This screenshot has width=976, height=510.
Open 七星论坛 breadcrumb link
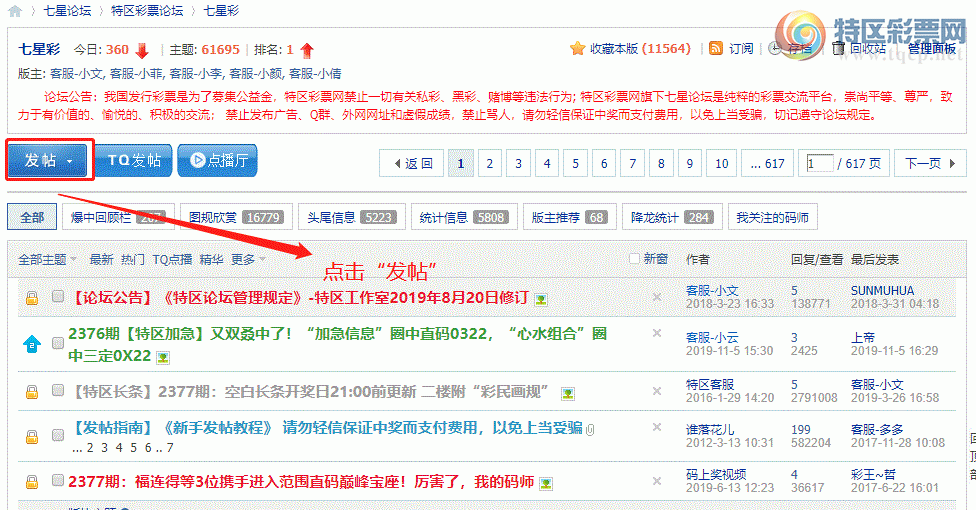pyautogui.click(x=67, y=11)
